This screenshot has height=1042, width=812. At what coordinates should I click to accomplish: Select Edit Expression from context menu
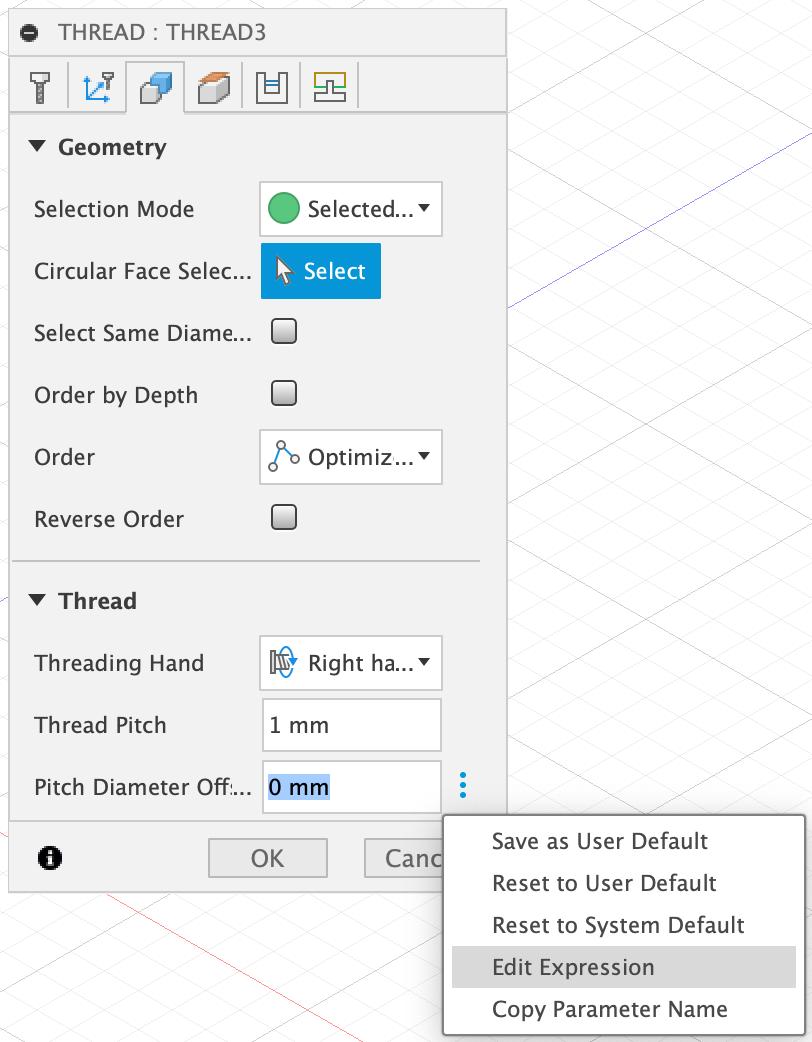click(623, 967)
